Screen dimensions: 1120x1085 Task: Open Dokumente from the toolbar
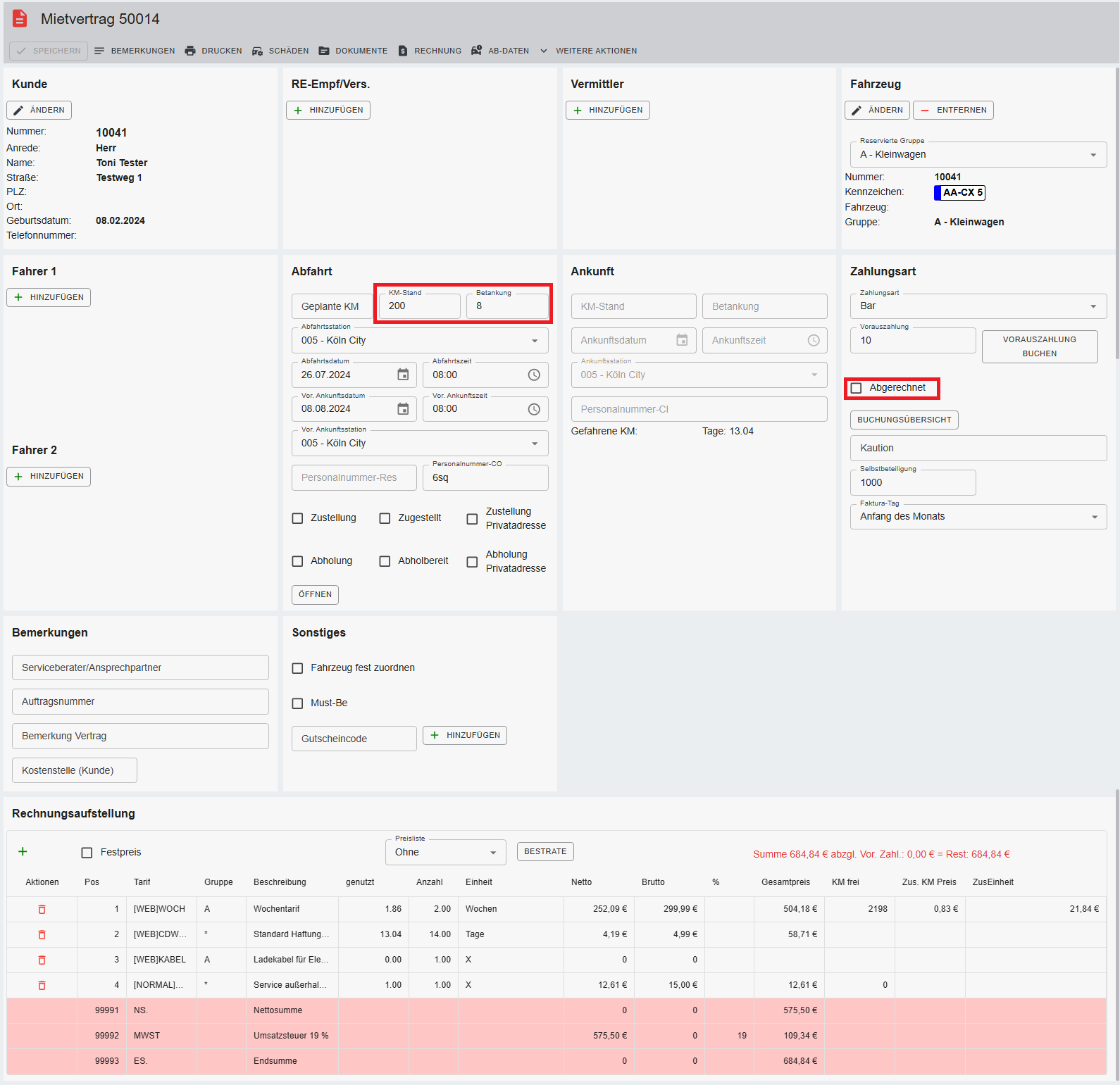[x=353, y=51]
